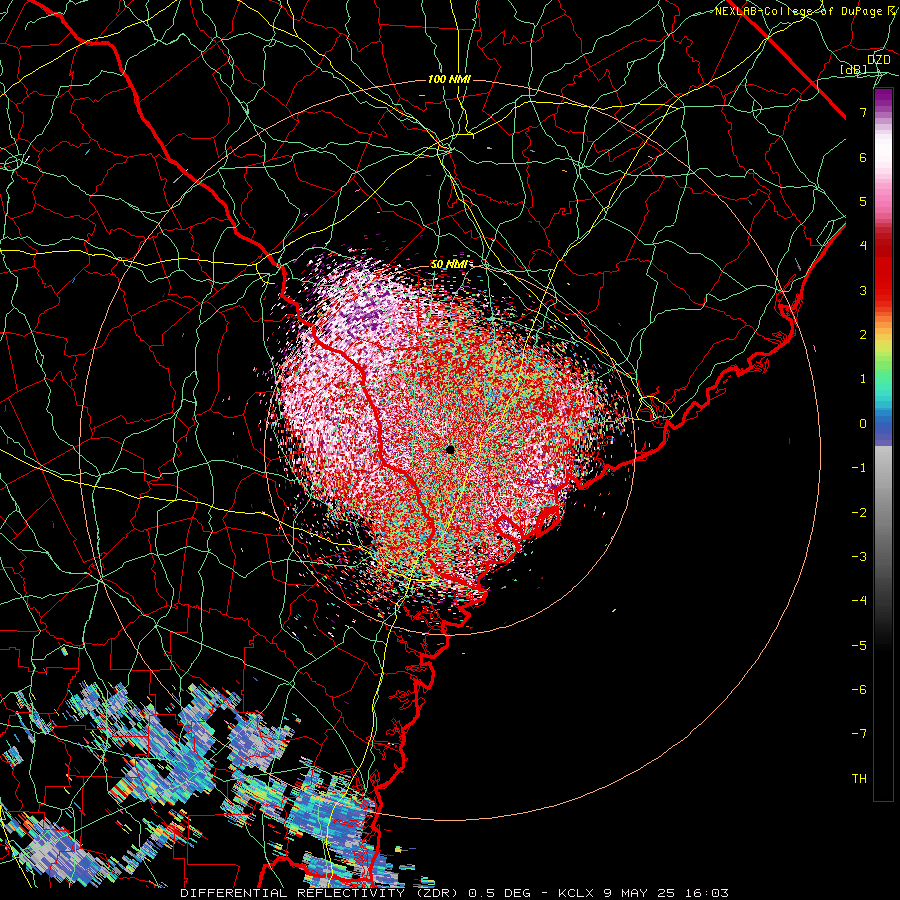
Task: Click the 1 tick label on color scale
Action: (863, 379)
